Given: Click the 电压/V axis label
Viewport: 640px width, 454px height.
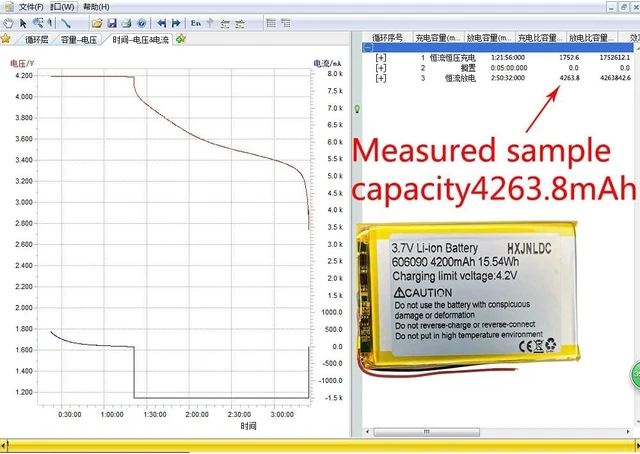Looking at the screenshot, I should [22, 63].
